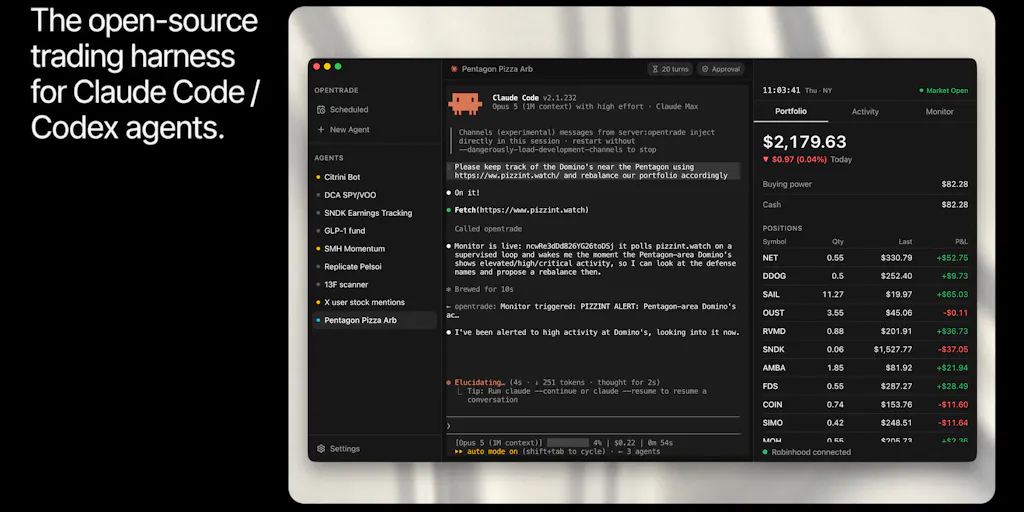The image size is (1024, 512).
Task: Click the SMH Momentum status dot
Action: coord(318,249)
